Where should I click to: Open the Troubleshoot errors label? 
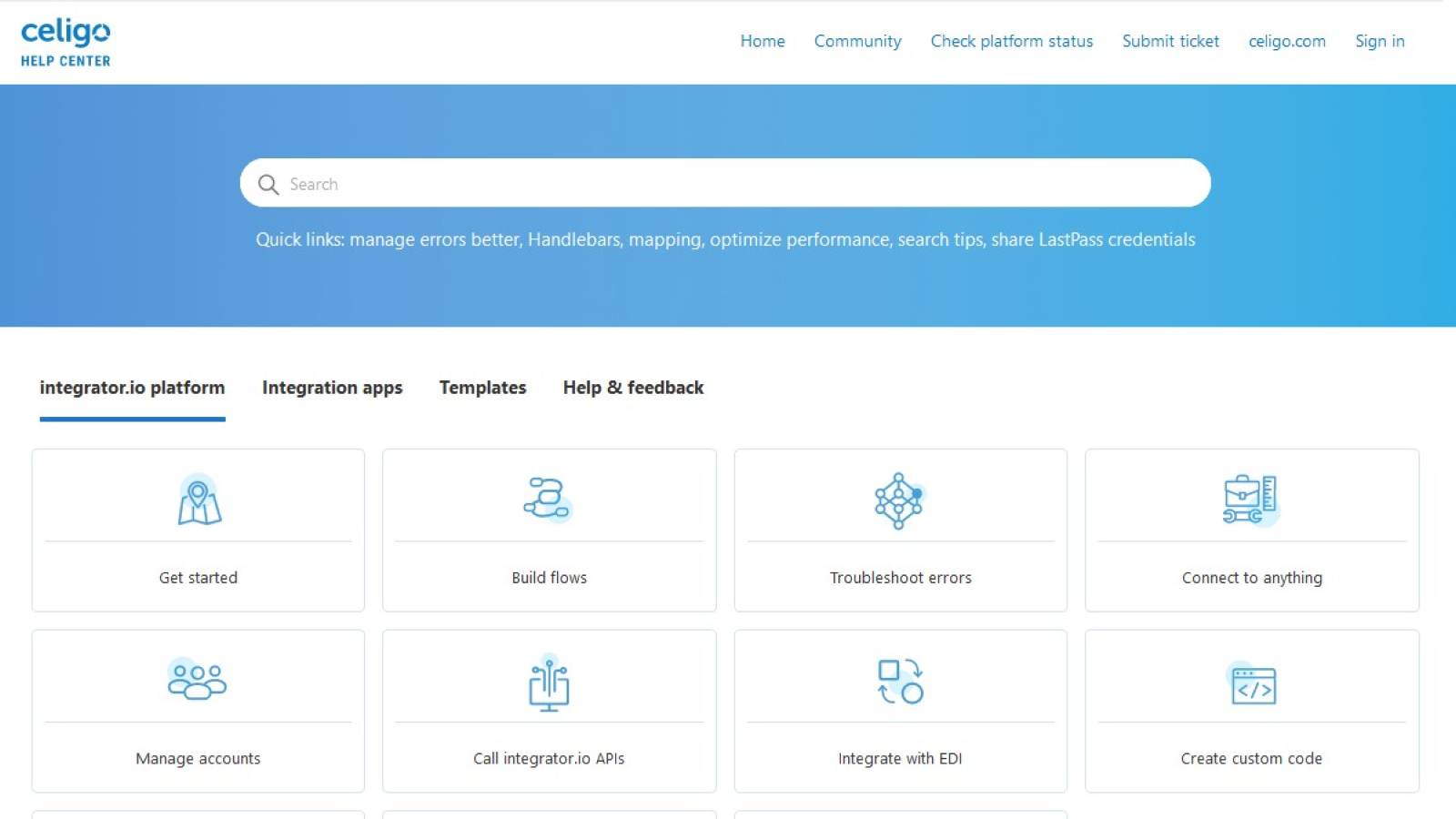pyautogui.click(x=900, y=578)
